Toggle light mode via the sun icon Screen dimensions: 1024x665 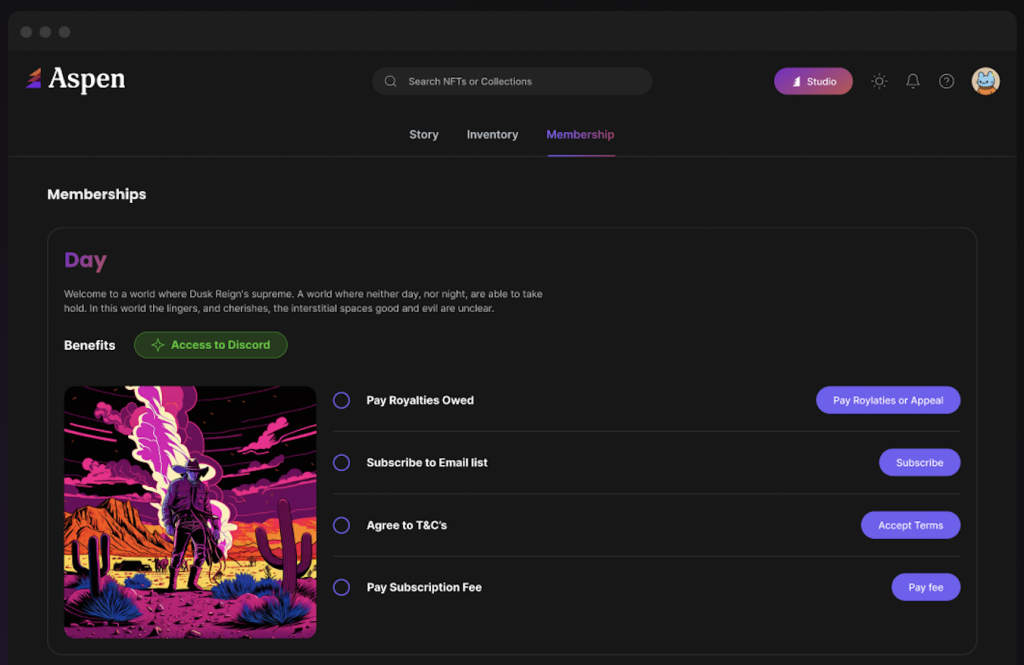tap(879, 81)
